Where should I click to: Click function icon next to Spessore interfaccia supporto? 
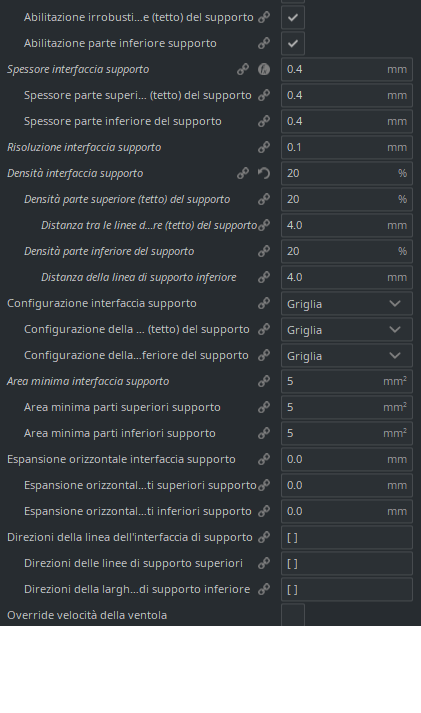[x=264, y=69]
